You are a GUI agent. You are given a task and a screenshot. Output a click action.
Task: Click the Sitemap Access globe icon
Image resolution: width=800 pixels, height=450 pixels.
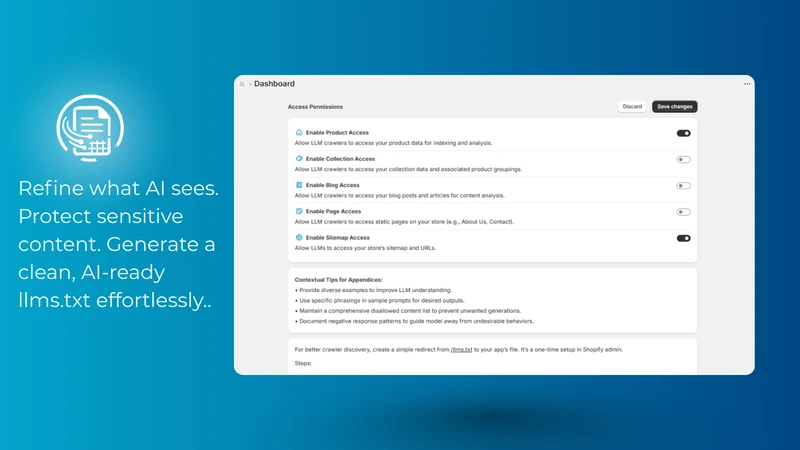click(299, 237)
